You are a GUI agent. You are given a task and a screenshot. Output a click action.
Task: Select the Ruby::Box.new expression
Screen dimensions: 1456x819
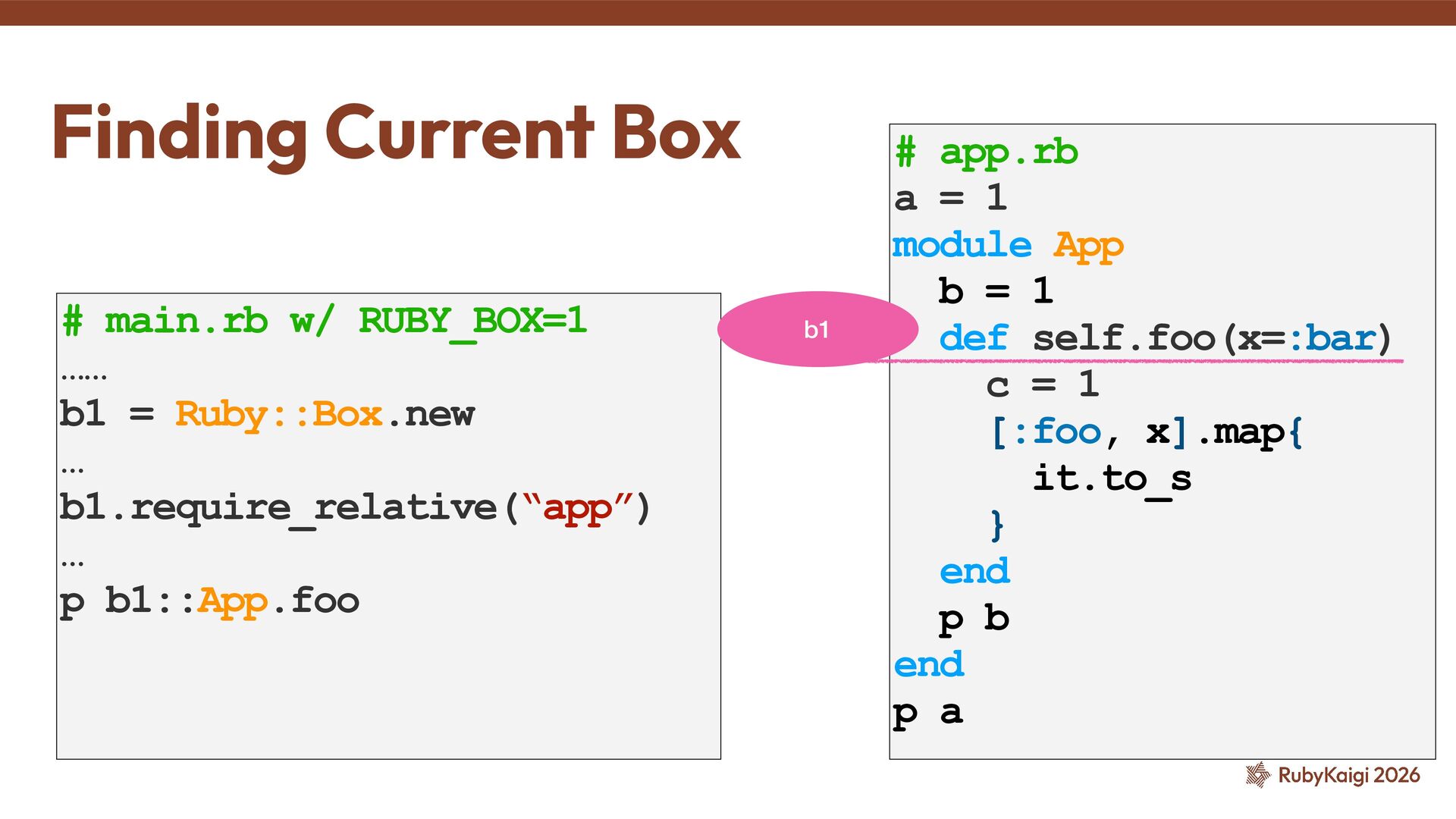(x=325, y=415)
